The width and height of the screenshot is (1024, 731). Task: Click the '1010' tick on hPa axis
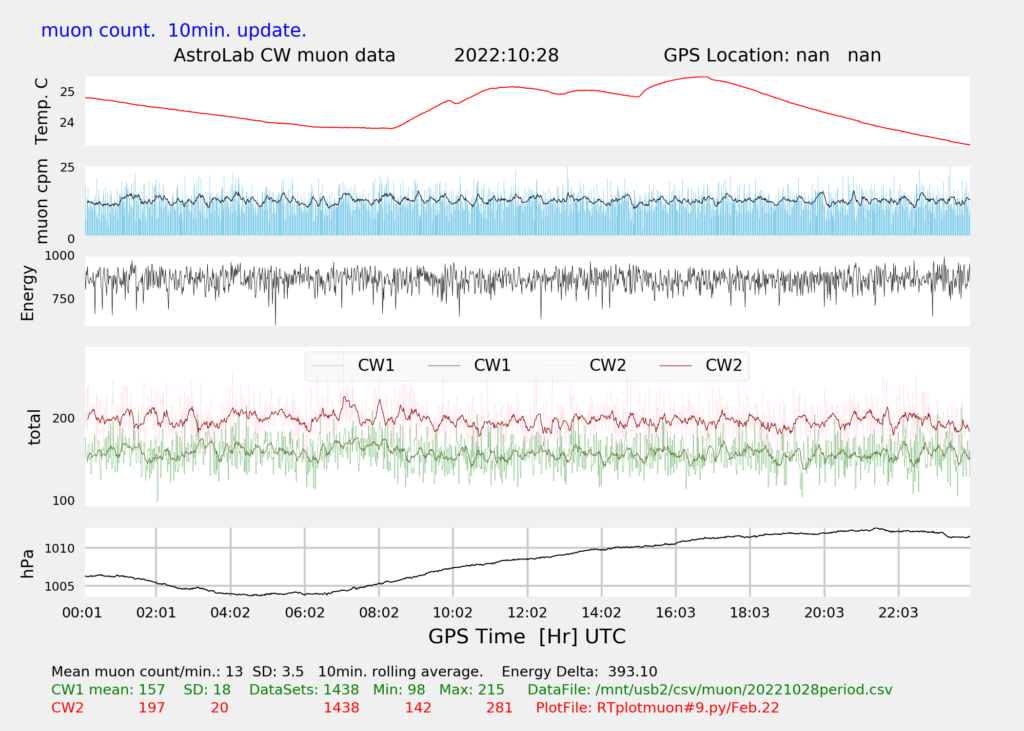(x=59, y=549)
